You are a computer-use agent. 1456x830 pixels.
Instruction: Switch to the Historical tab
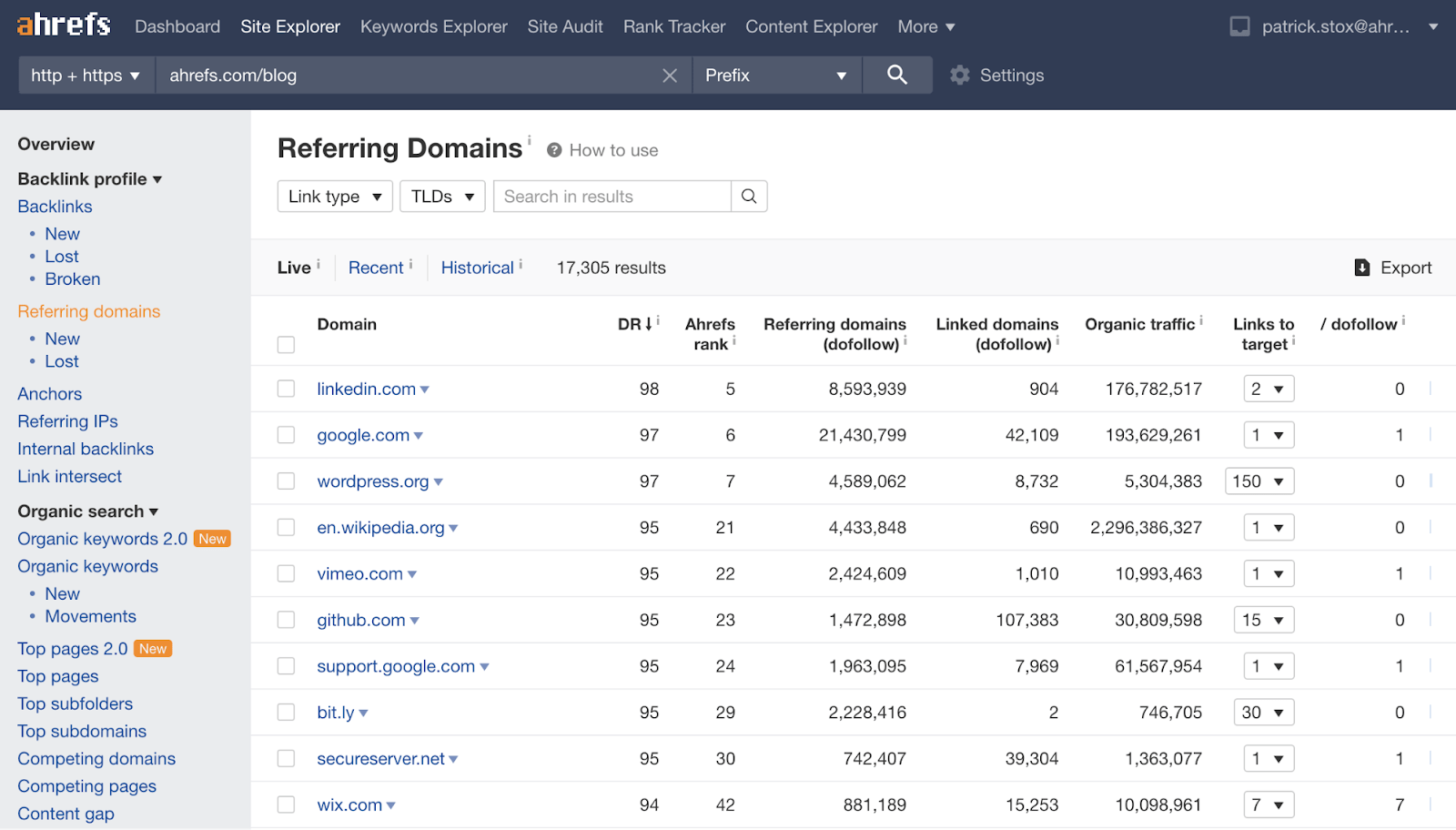(478, 267)
